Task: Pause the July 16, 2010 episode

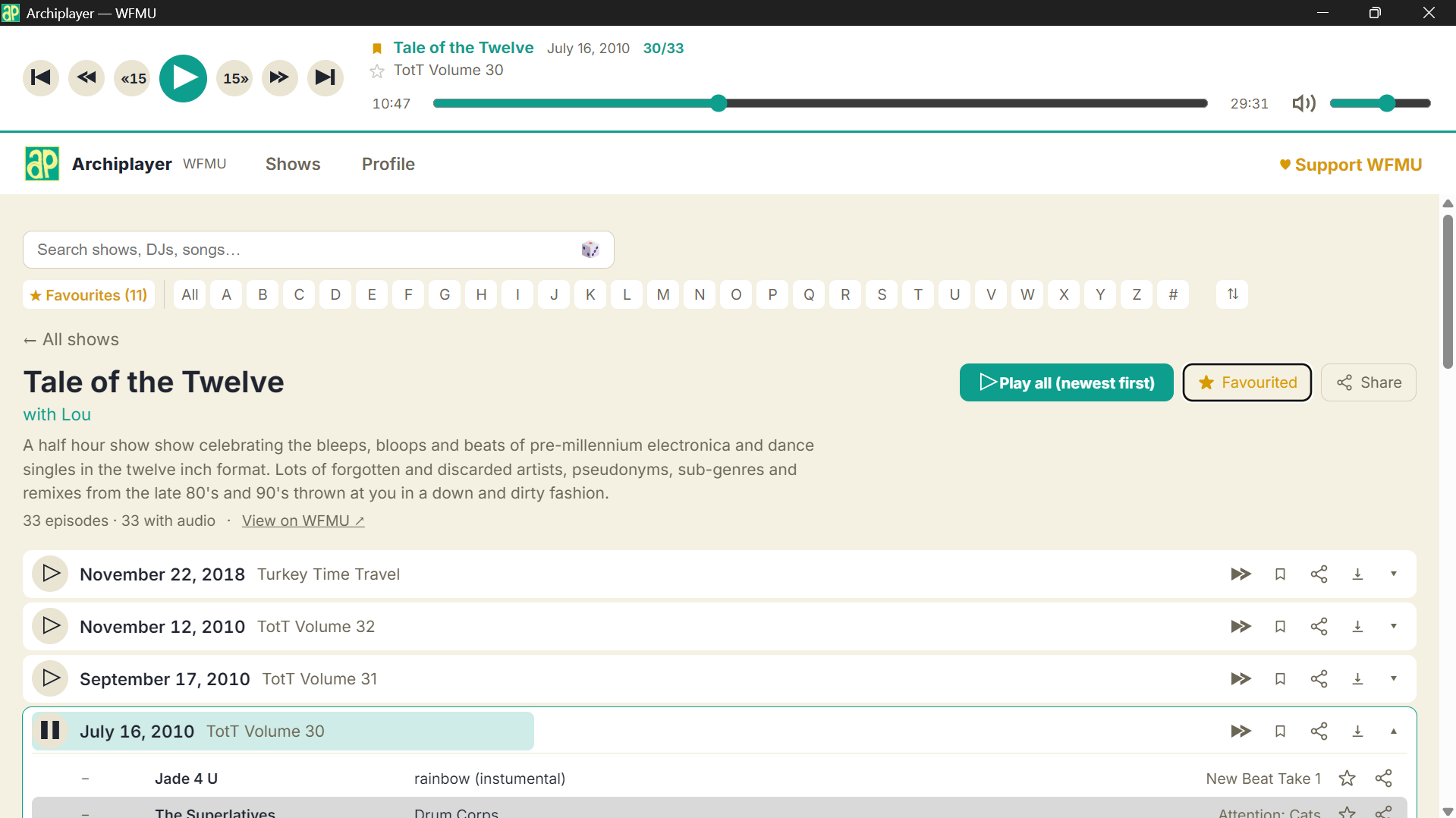Action: coord(50,731)
